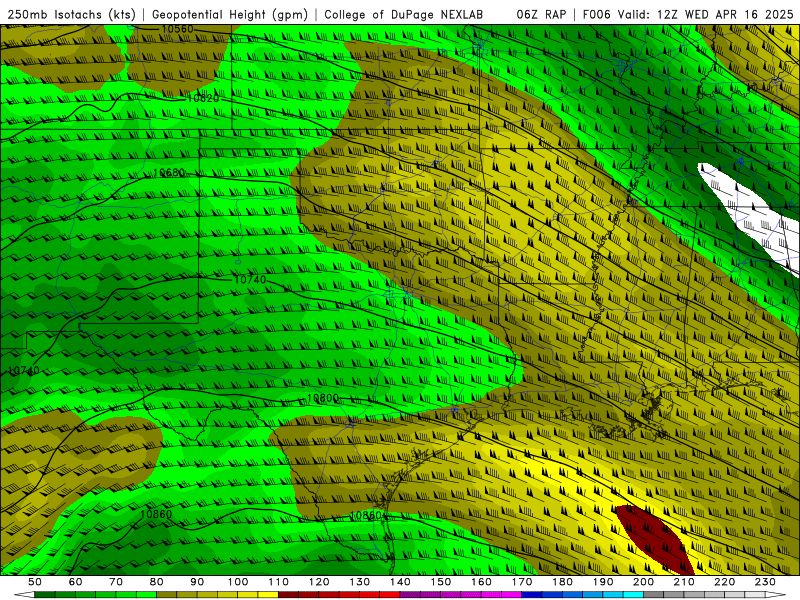Click the '180' color bar label

tap(562, 582)
